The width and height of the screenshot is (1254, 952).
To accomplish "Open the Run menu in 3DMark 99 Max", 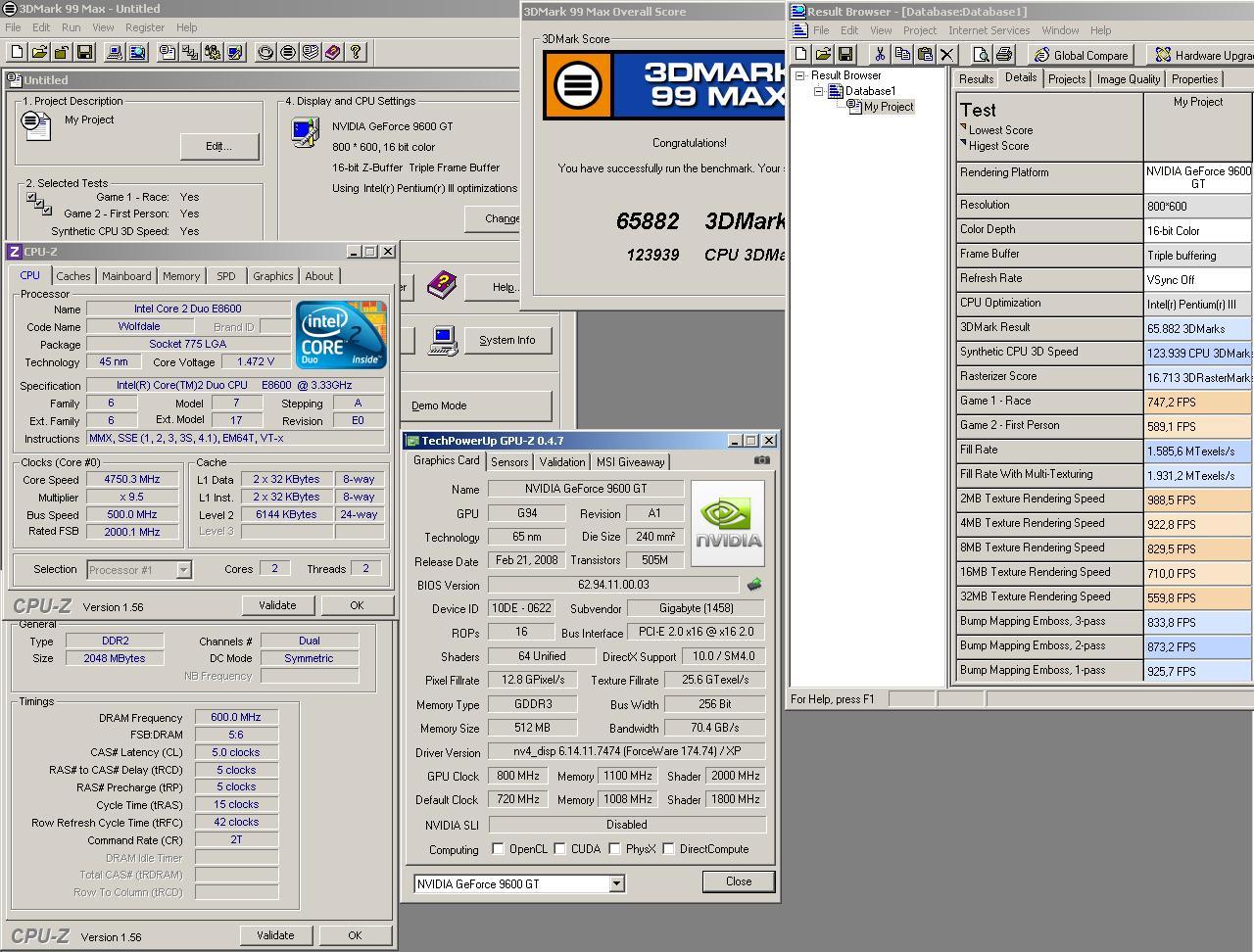I will 71,27.
